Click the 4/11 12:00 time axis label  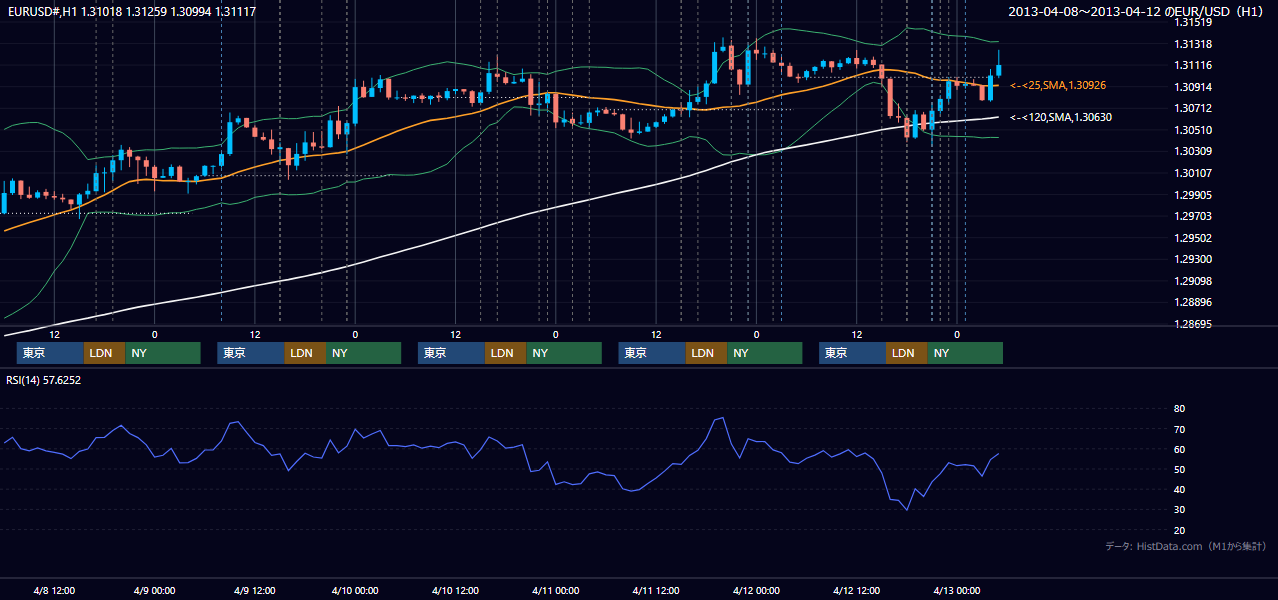click(655, 590)
